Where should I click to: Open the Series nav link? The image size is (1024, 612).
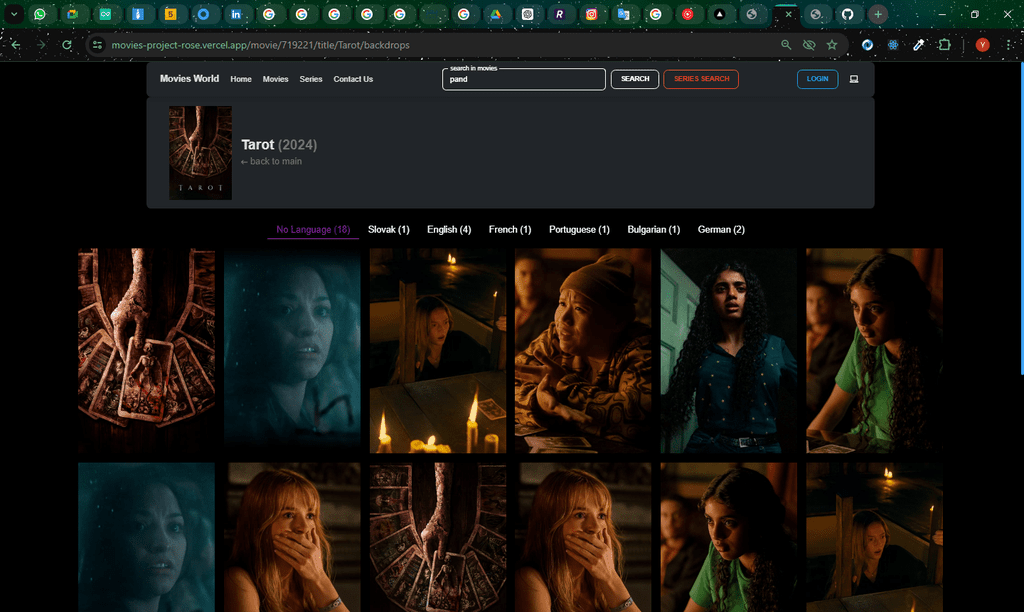(x=311, y=79)
